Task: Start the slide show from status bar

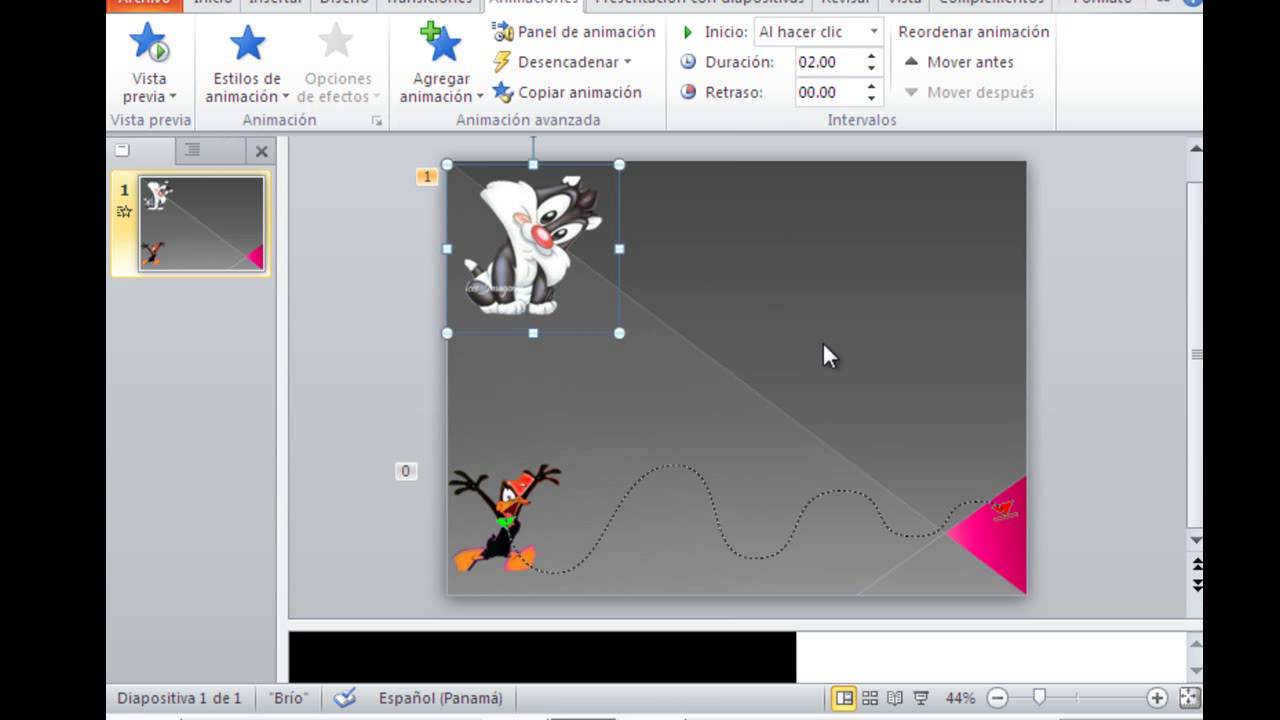Action: point(920,698)
